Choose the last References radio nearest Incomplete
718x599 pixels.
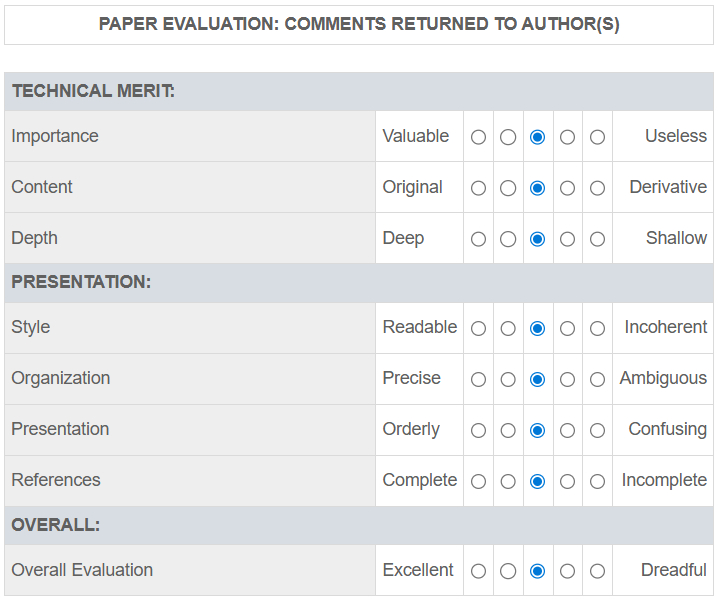[597, 481]
